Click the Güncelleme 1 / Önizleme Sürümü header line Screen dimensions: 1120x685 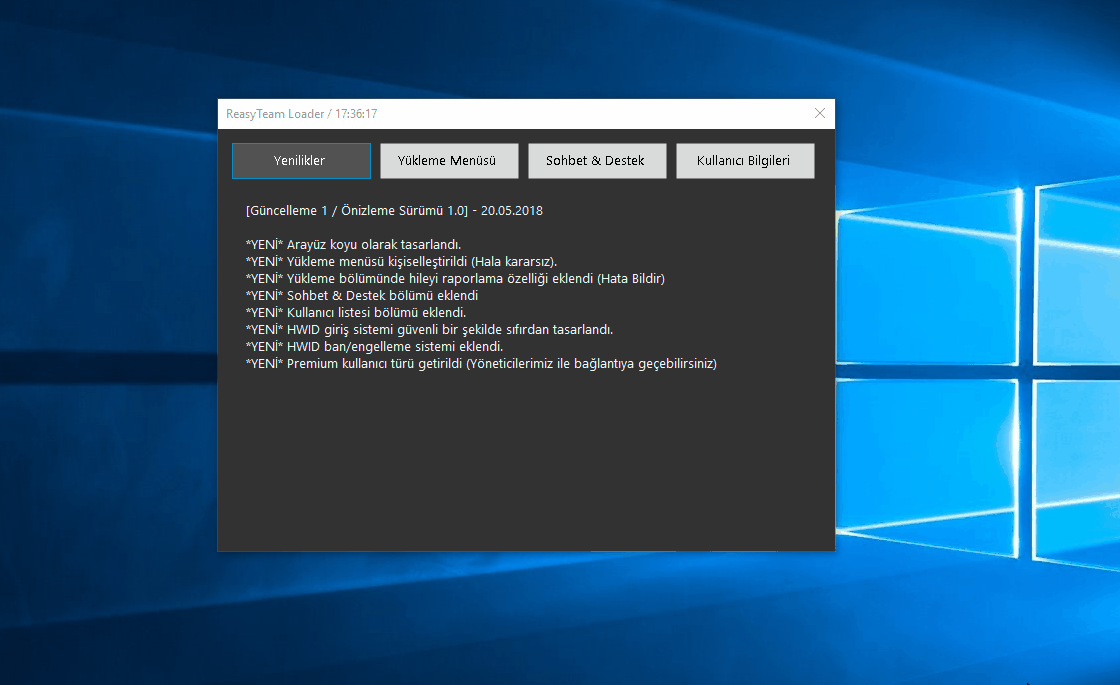(x=394, y=211)
